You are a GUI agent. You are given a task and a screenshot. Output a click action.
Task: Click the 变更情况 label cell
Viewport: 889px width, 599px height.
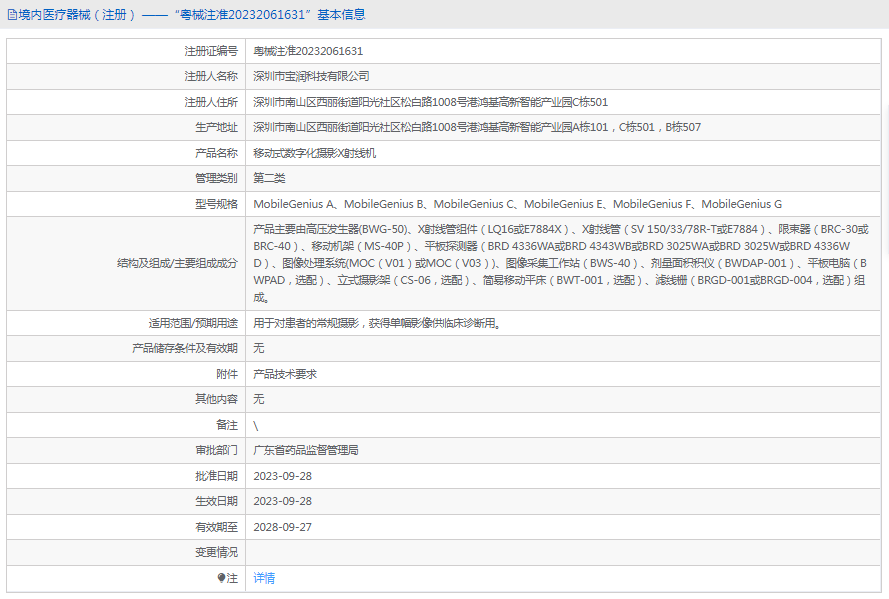126,553
